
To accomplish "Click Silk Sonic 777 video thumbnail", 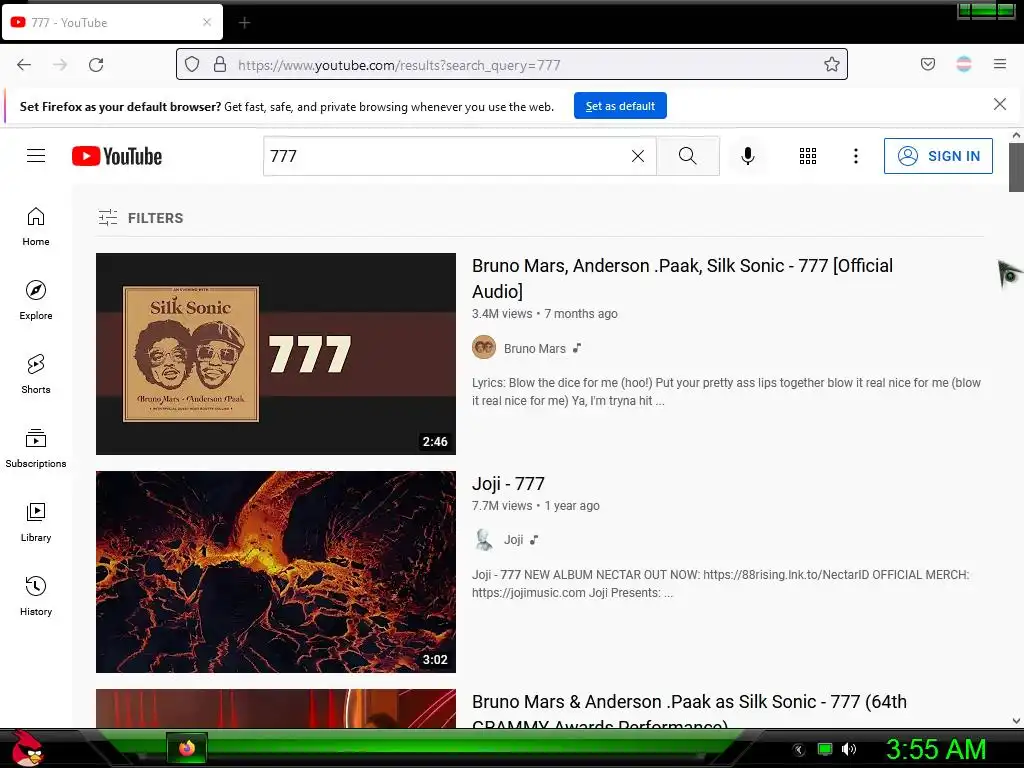I will pos(276,353).
